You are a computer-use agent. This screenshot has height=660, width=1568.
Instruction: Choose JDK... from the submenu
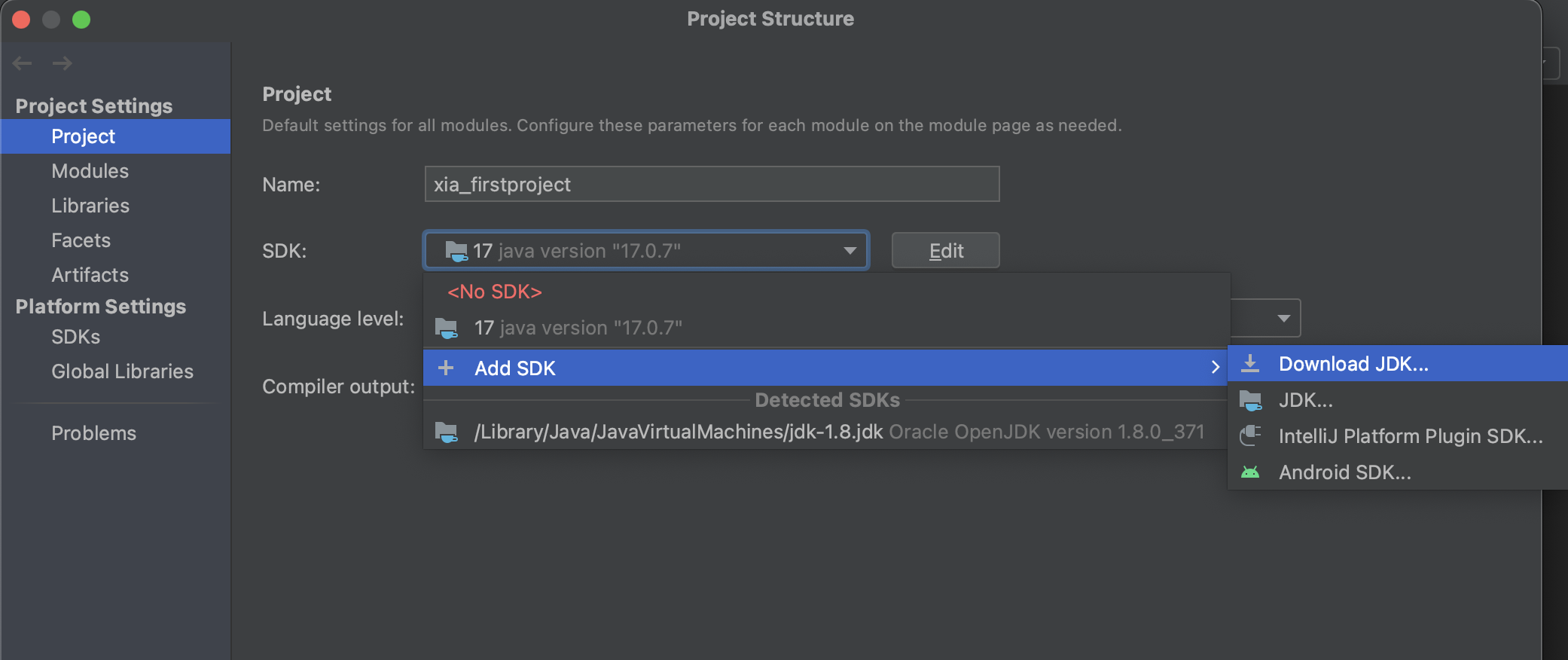[1398, 400]
